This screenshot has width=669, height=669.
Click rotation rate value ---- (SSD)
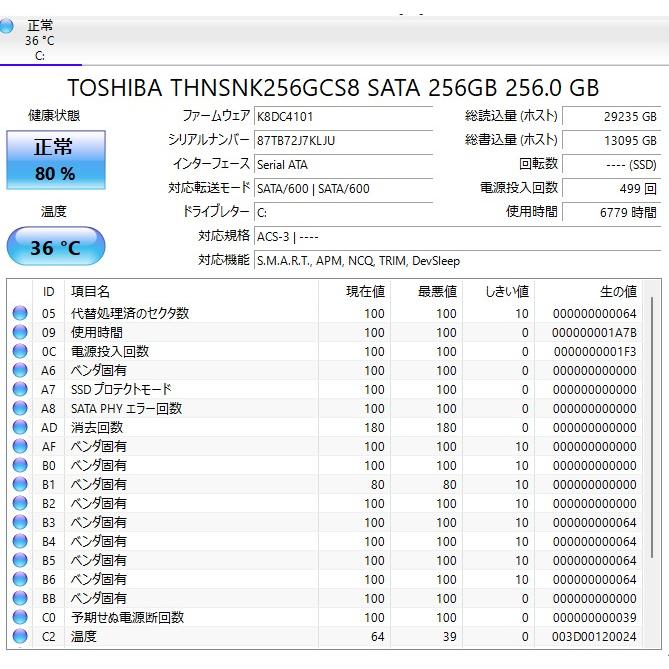tap(611, 164)
